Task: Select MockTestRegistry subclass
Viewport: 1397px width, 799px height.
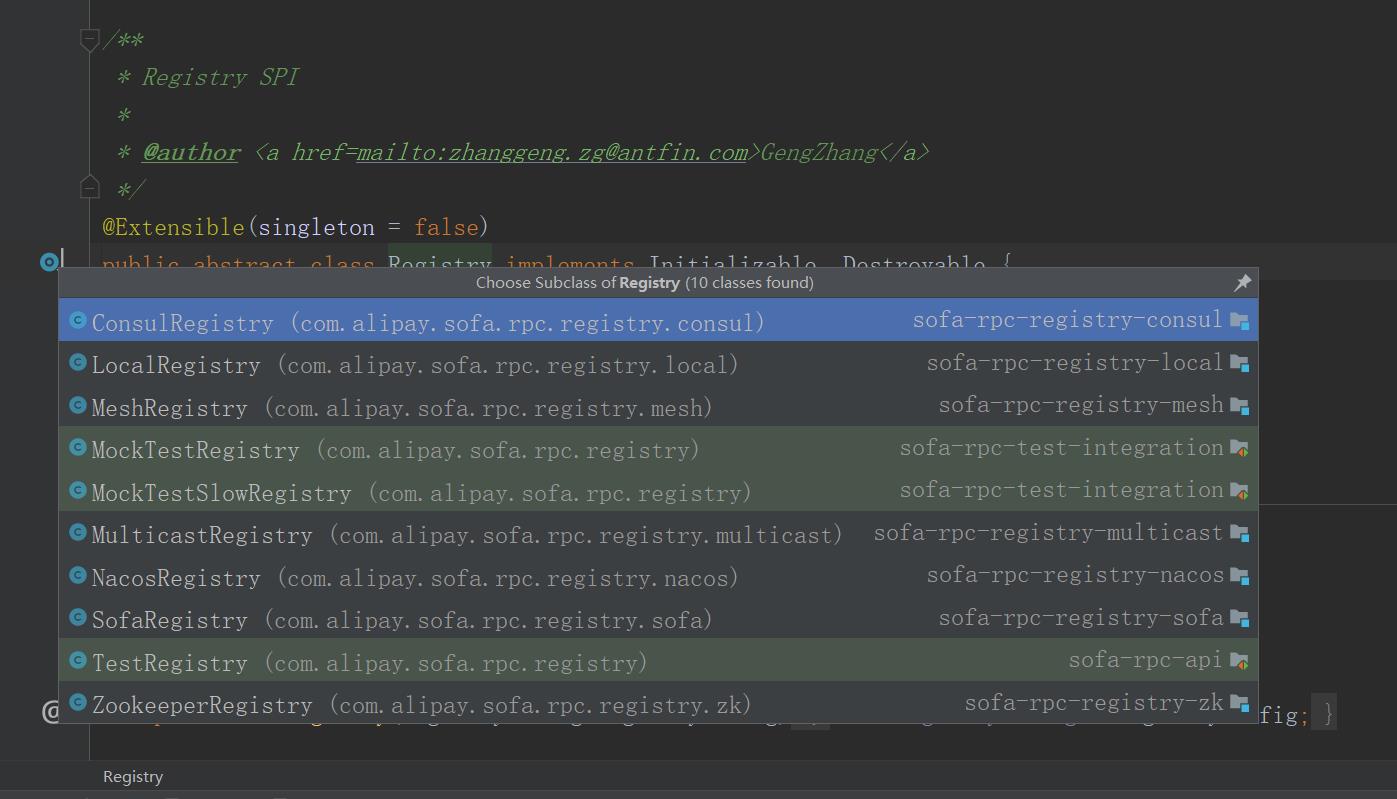Action: click(658, 448)
